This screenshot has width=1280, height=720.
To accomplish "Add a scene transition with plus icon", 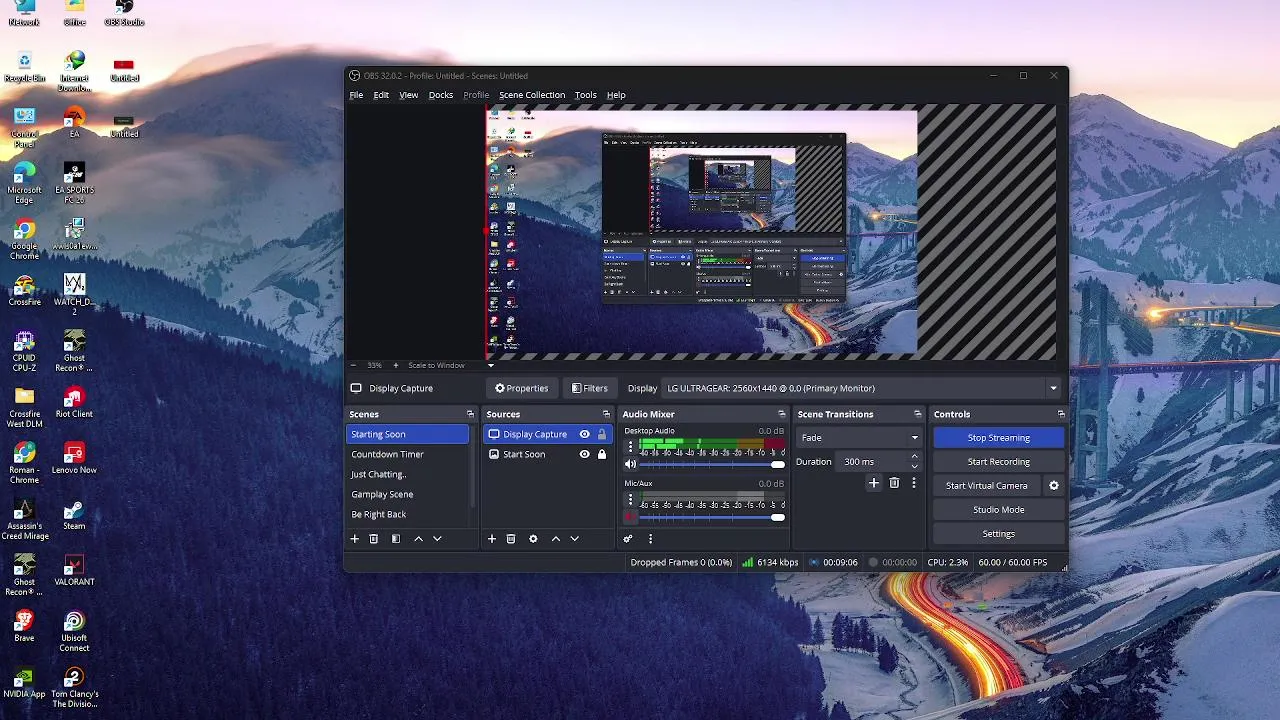I will (874, 483).
